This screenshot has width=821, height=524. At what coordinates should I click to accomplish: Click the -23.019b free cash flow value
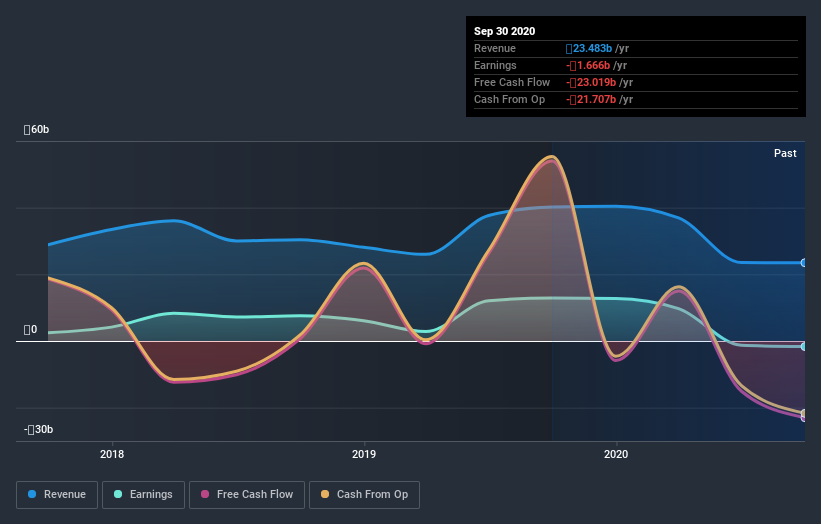coord(591,83)
